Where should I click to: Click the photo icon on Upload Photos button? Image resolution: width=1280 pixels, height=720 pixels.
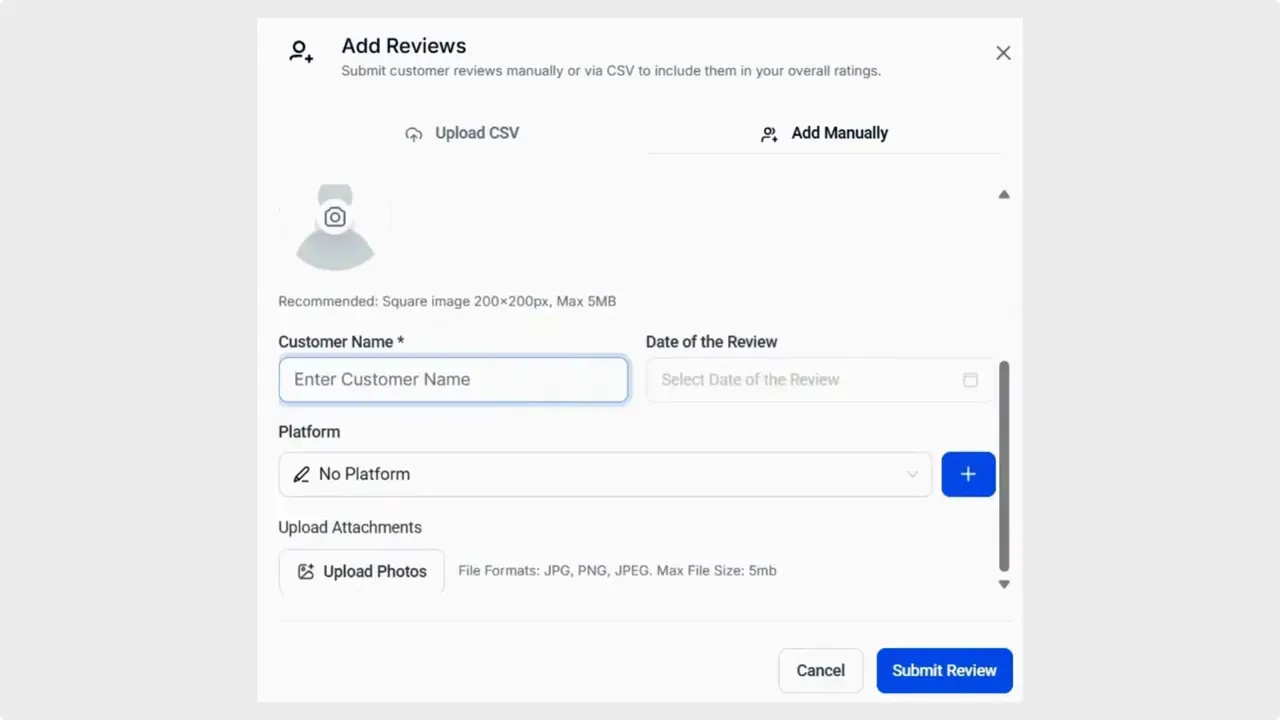point(306,571)
